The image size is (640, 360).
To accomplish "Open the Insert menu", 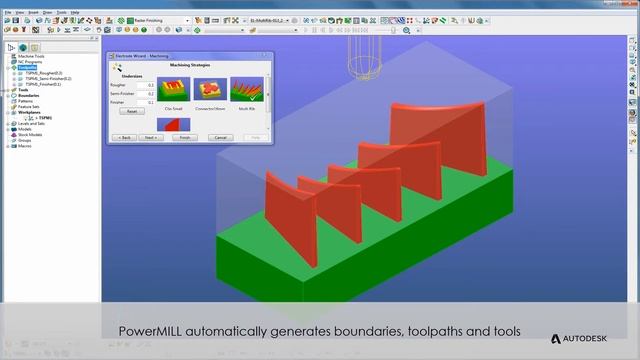I will tap(33, 13).
